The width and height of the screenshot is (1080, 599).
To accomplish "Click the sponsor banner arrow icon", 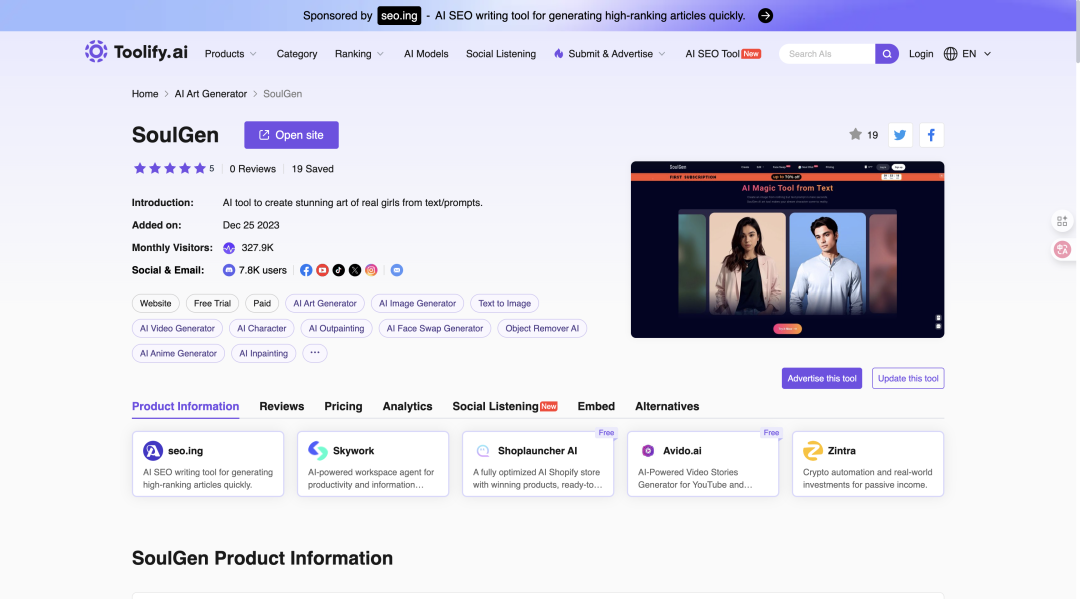I will coord(765,16).
